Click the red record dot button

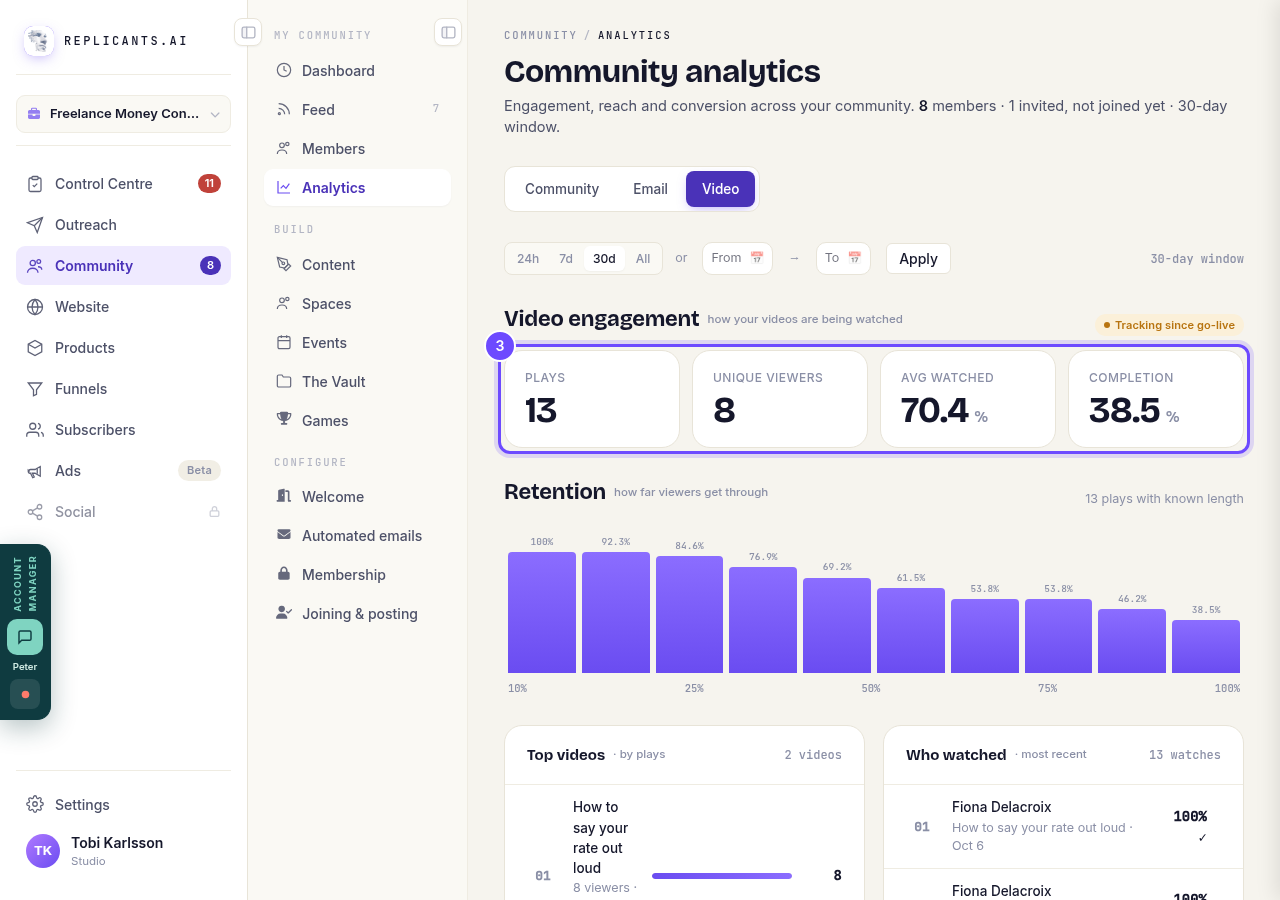point(25,694)
